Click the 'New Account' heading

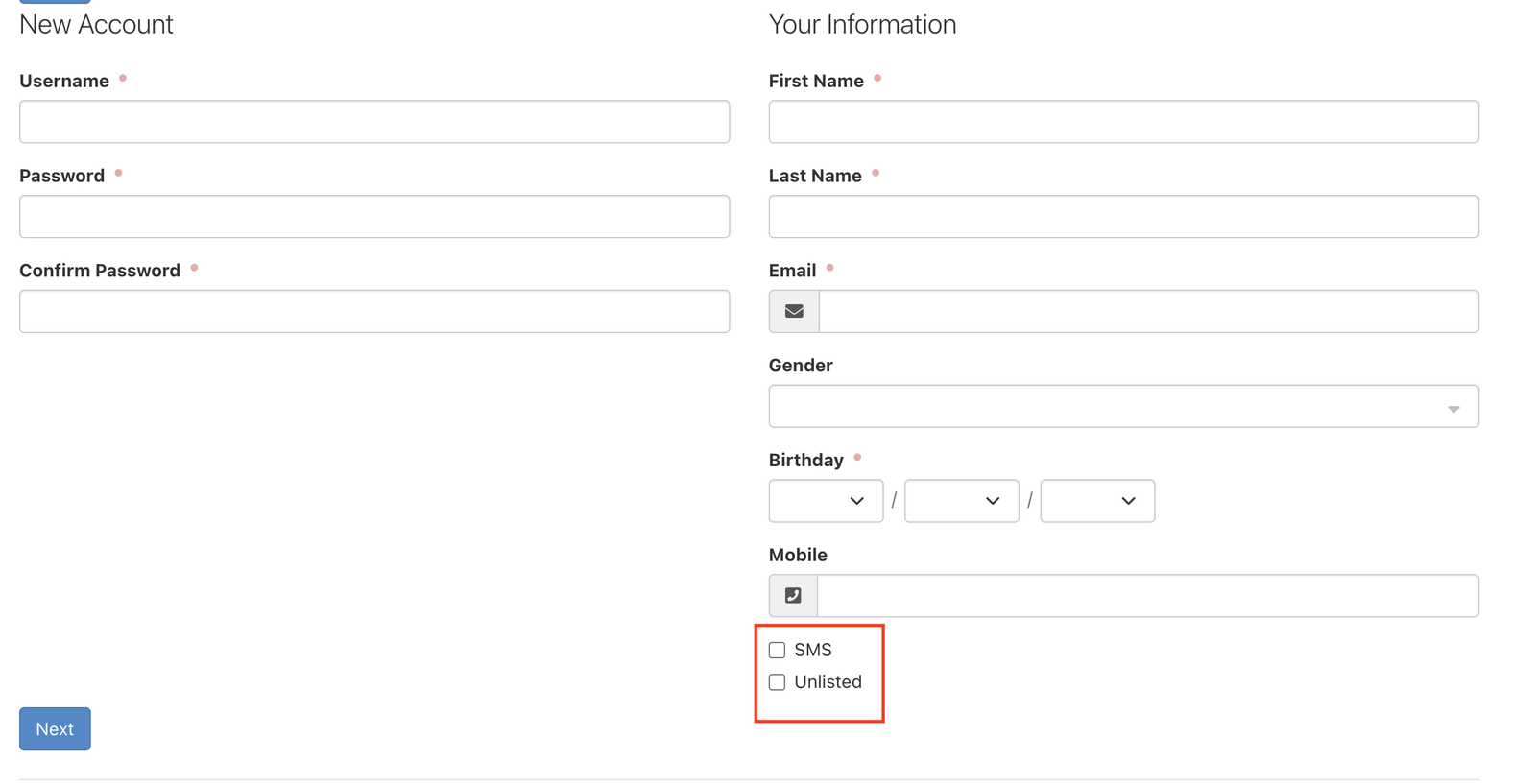(x=96, y=24)
